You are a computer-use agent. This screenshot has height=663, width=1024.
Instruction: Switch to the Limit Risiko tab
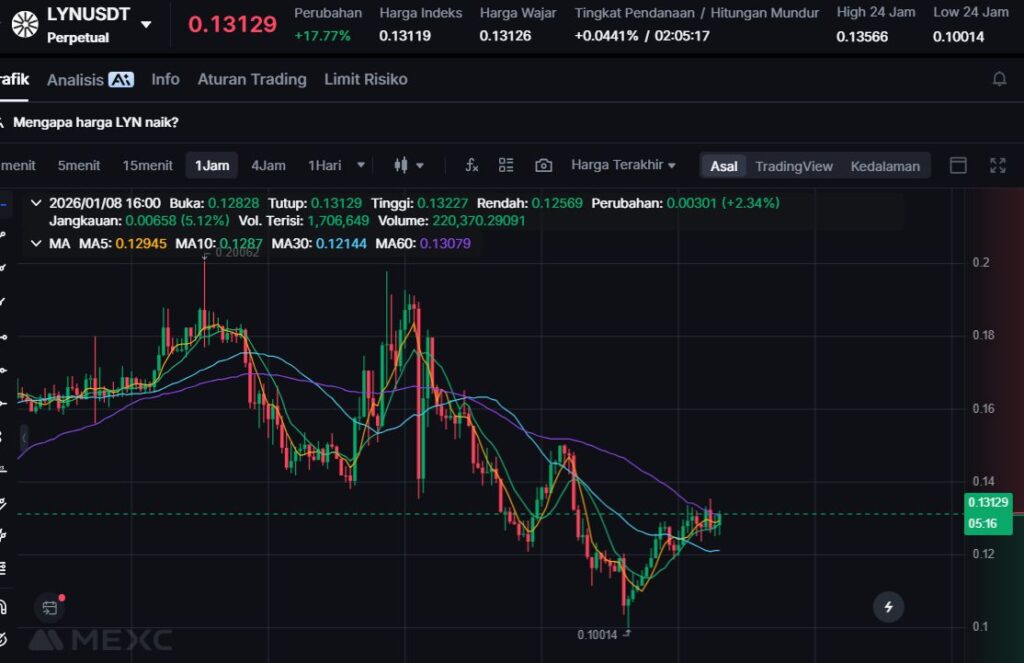365,79
